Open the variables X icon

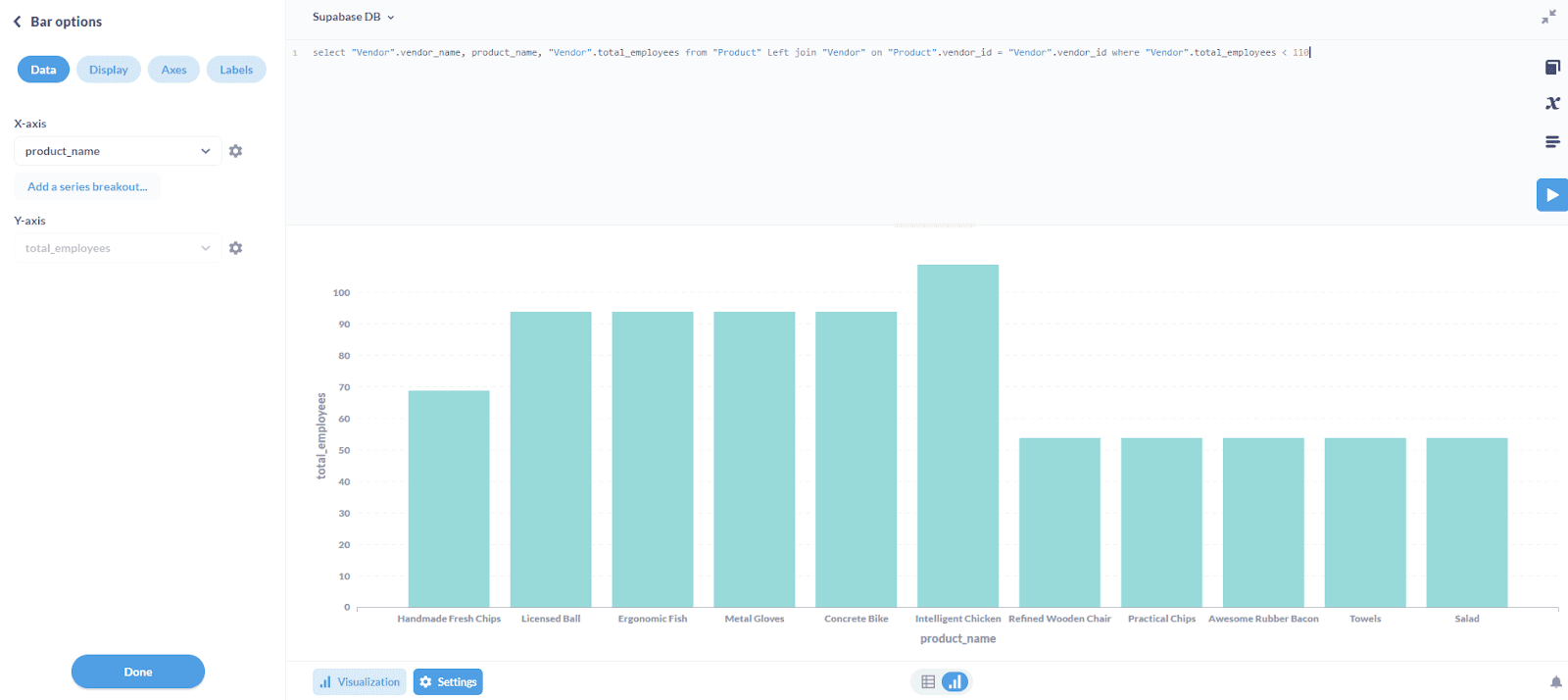click(1552, 103)
